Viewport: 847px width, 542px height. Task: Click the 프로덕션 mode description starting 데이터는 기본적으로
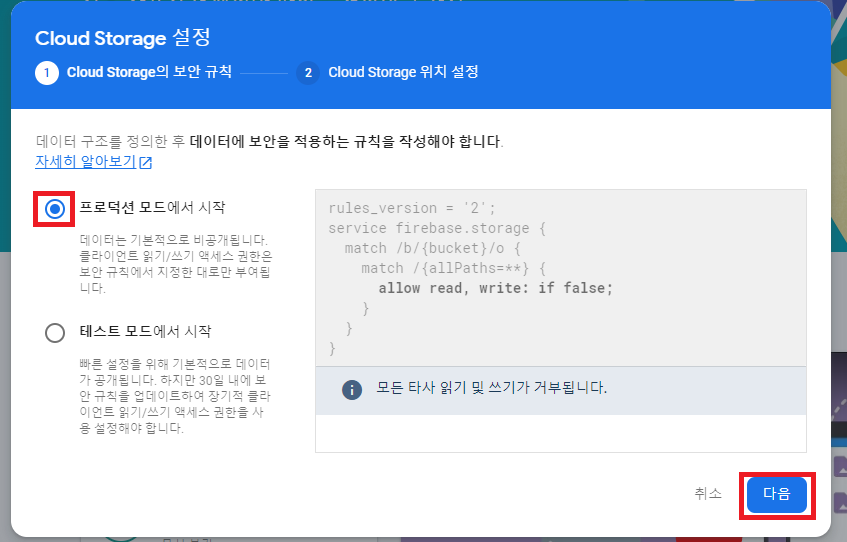(x=176, y=264)
